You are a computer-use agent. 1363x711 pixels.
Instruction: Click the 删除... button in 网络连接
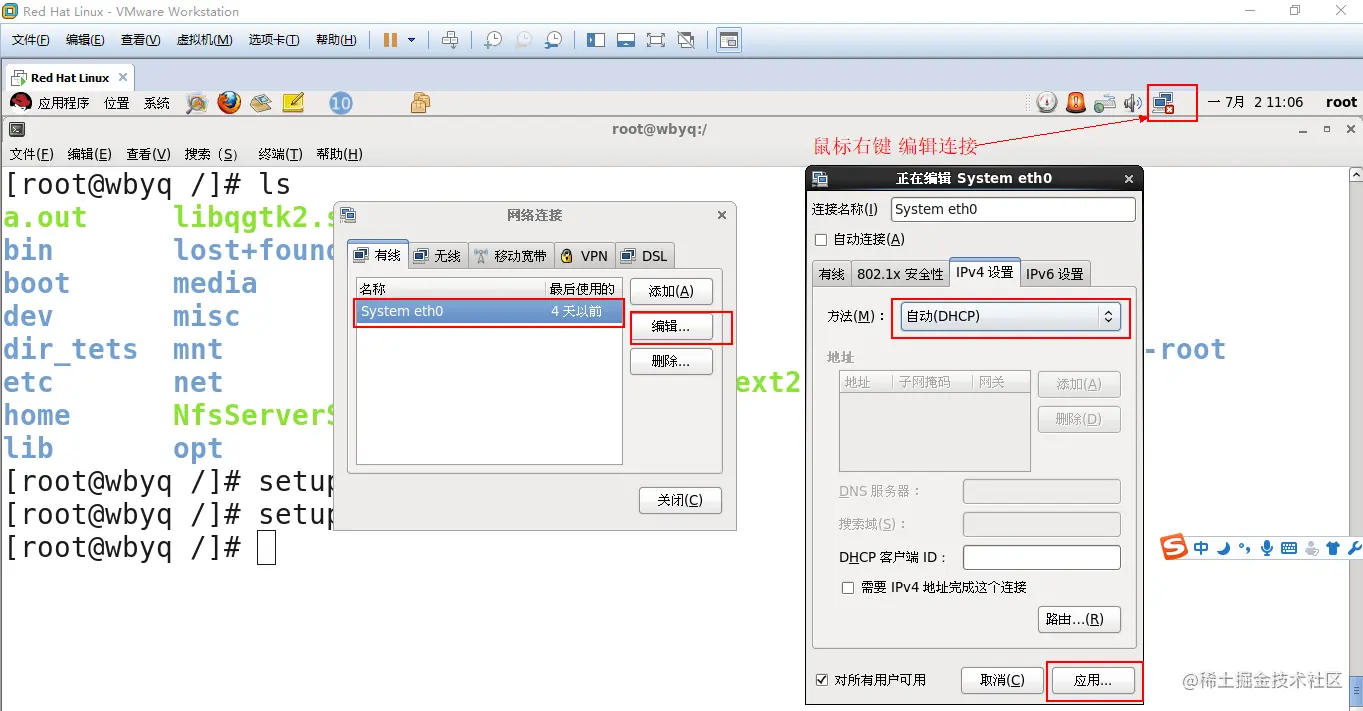(671, 362)
